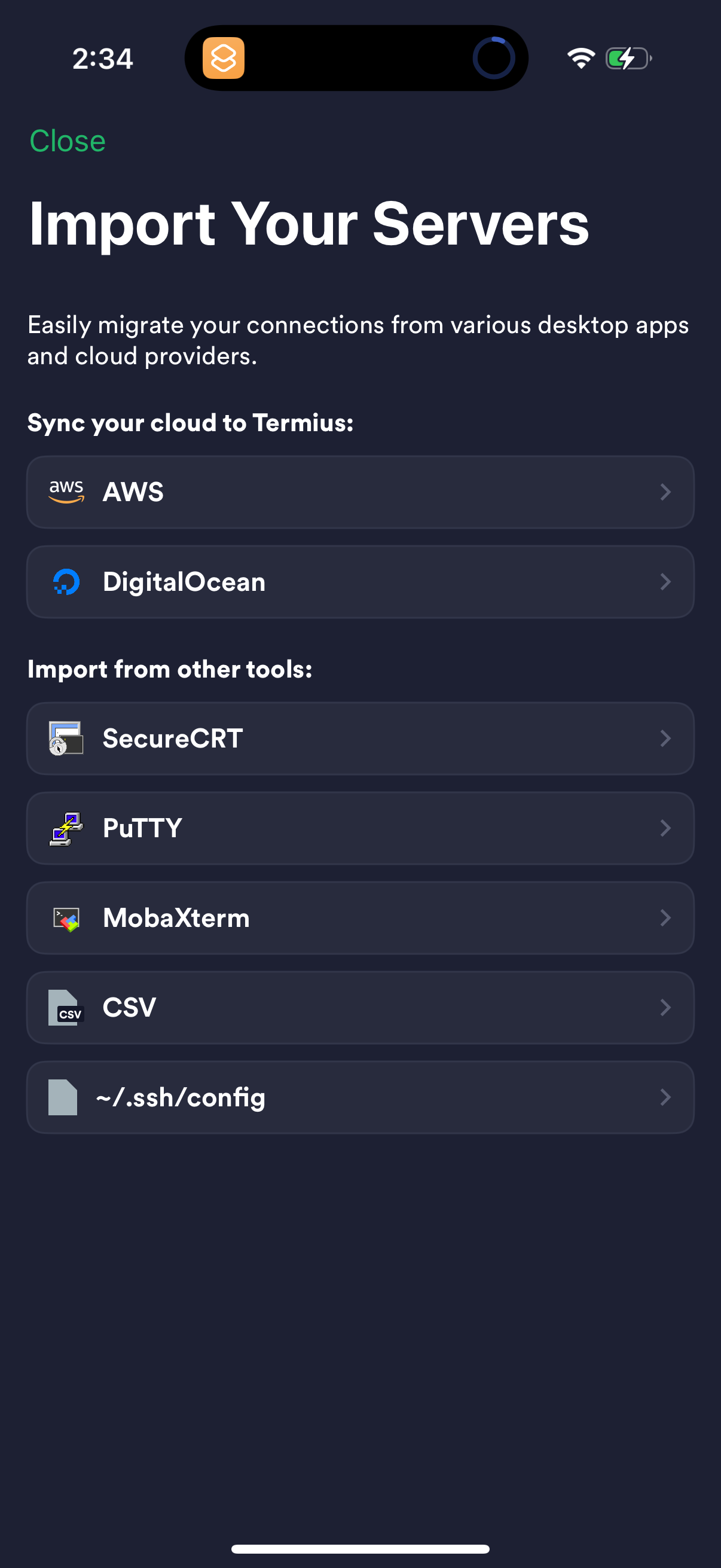Image resolution: width=721 pixels, height=1568 pixels.
Task: Open the SecureCRT import option
Action: point(360,739)
